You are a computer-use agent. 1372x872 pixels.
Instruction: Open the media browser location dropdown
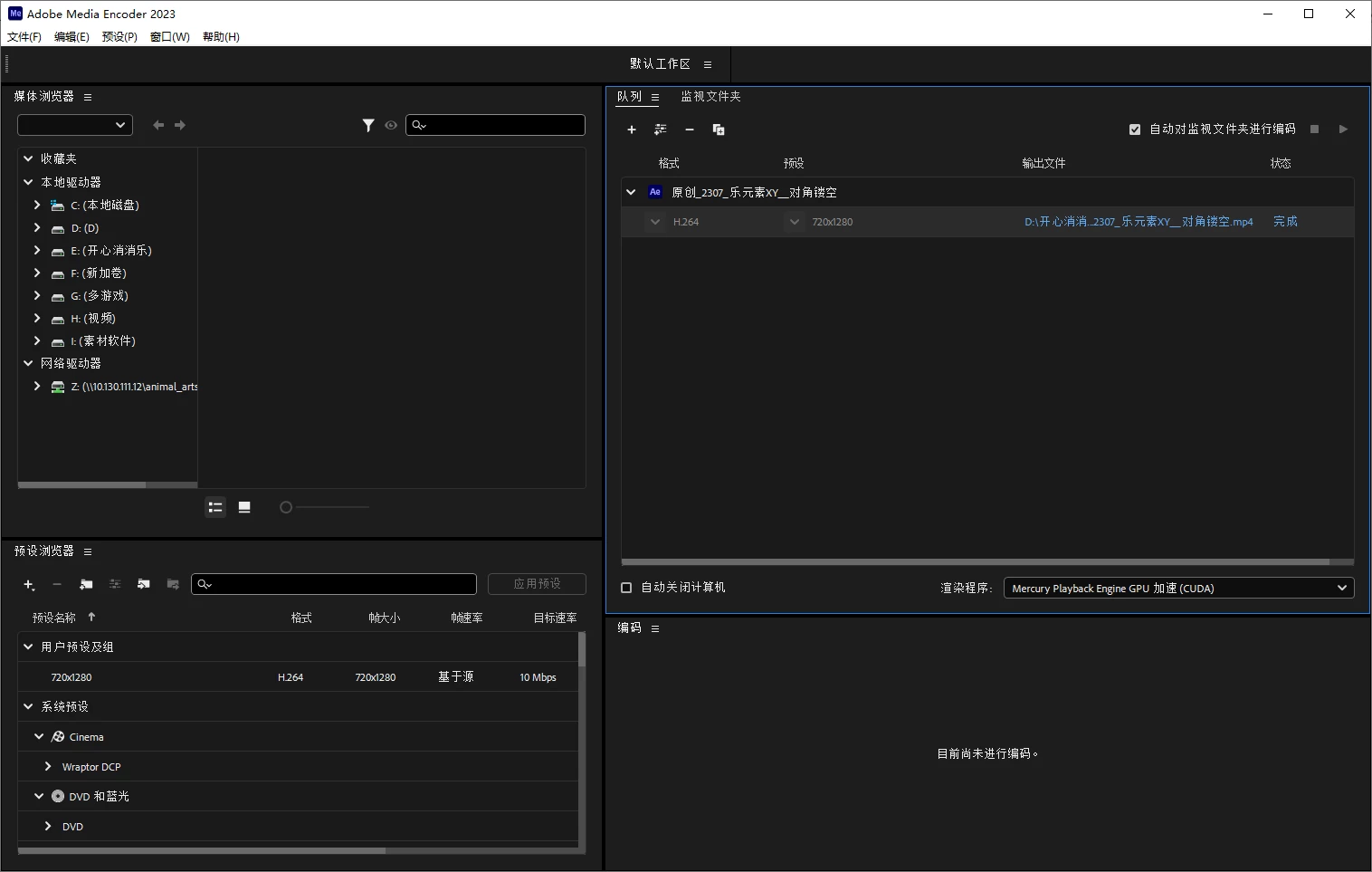pyautogui.click(x=75, y=125)
